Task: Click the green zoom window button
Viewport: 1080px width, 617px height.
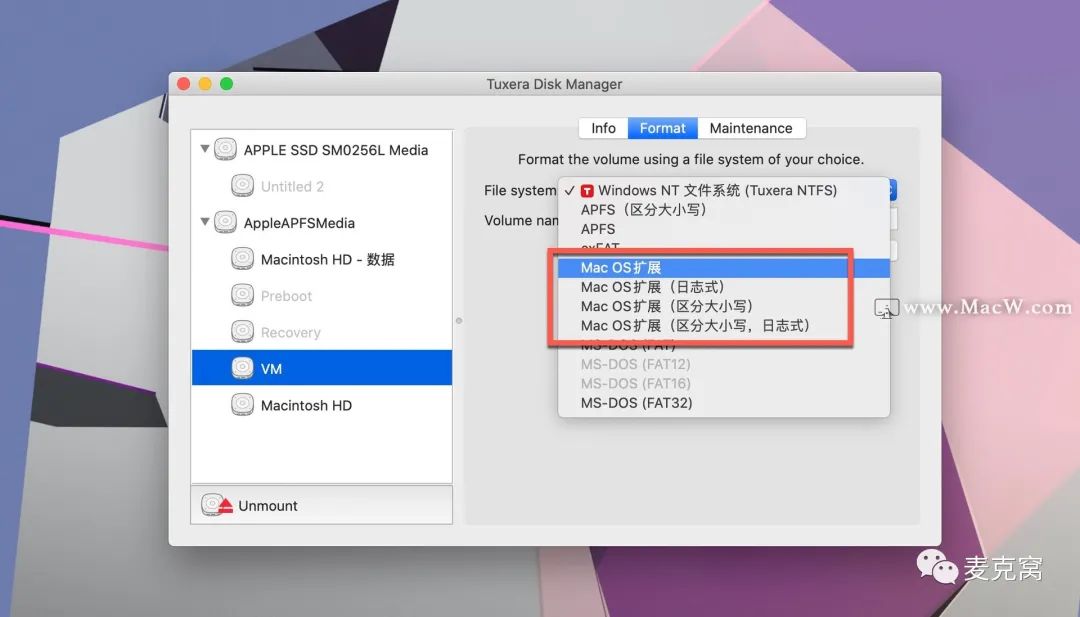Action: tap(226, 84)
